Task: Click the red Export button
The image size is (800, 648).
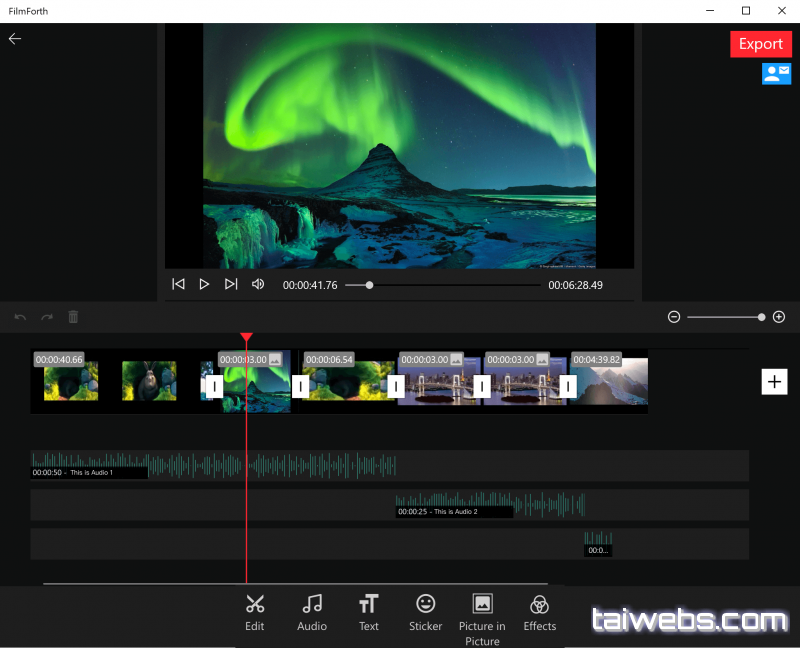Action: 760,44
